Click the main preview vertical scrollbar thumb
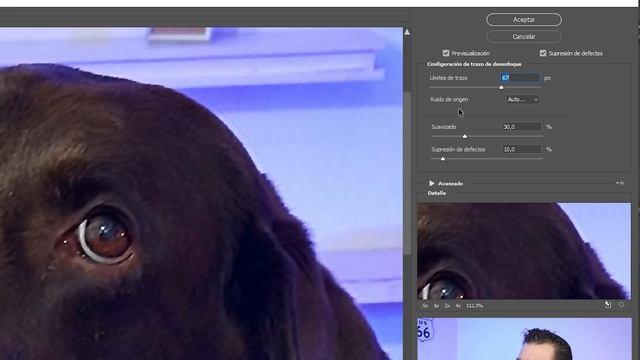640x360 pixels. point(407,173)
